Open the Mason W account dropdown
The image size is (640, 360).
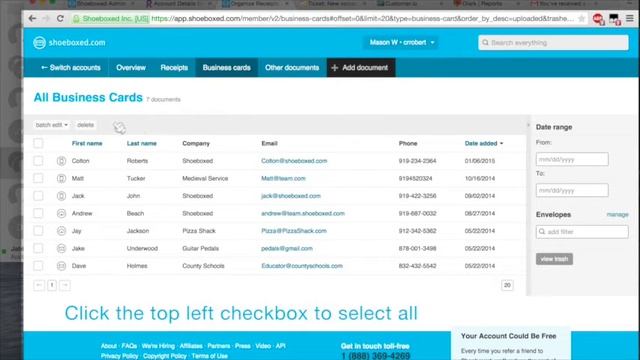pos(401,42)
